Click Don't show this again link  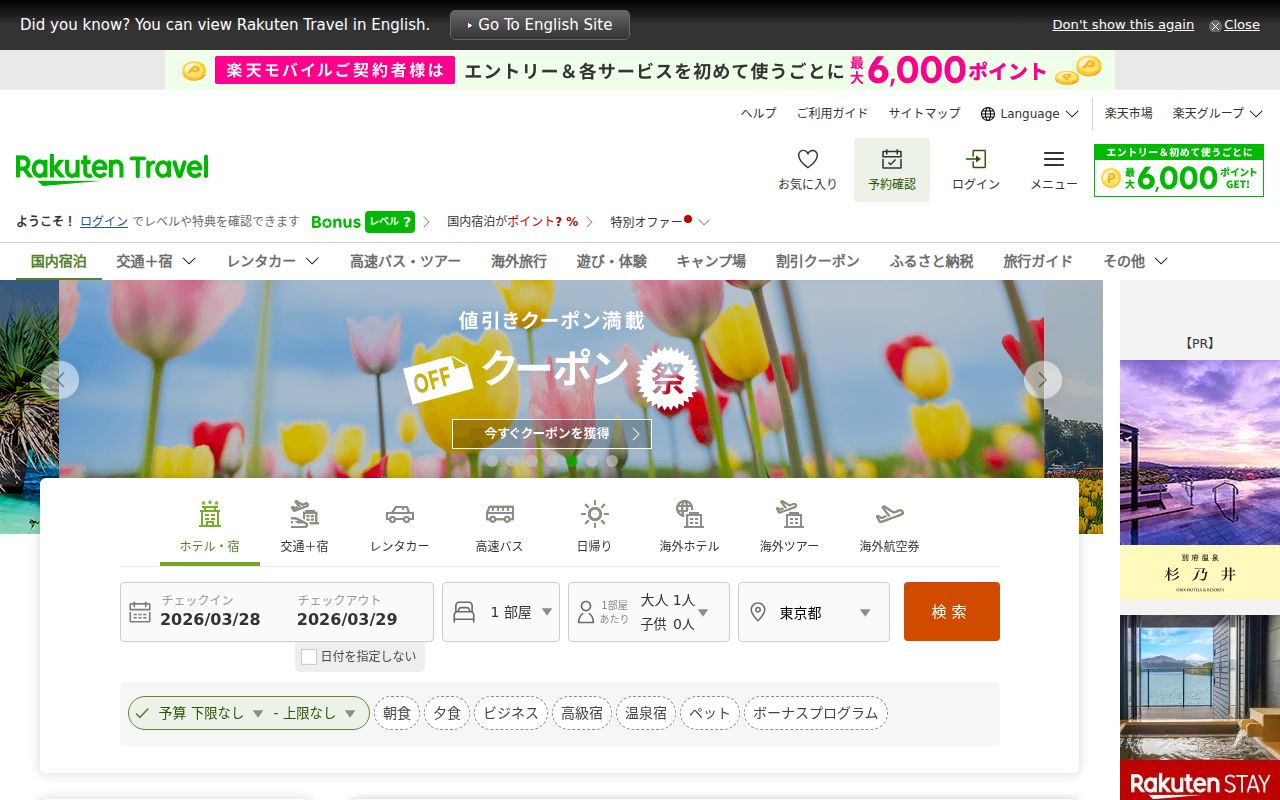pyautogui.click(x=1123, y=25)
